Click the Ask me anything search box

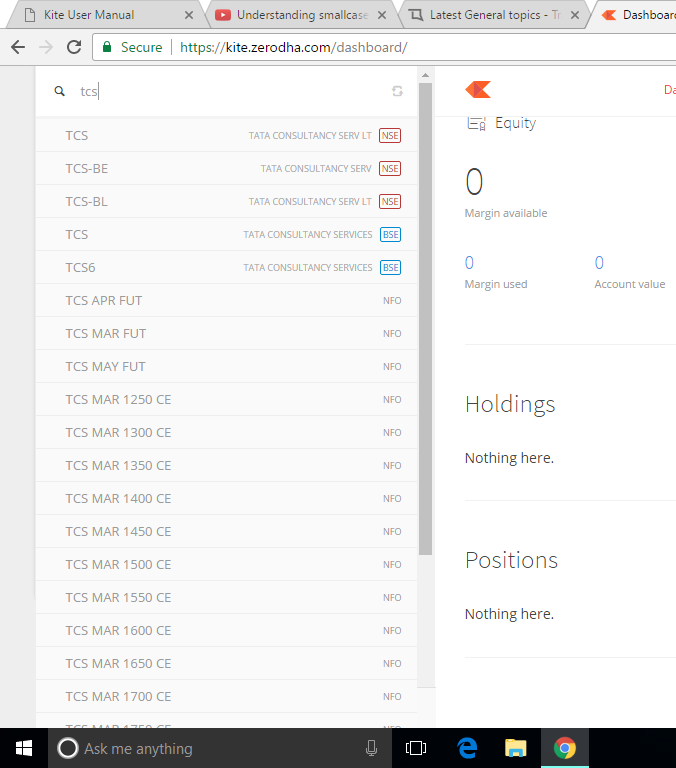click(220, 748)
